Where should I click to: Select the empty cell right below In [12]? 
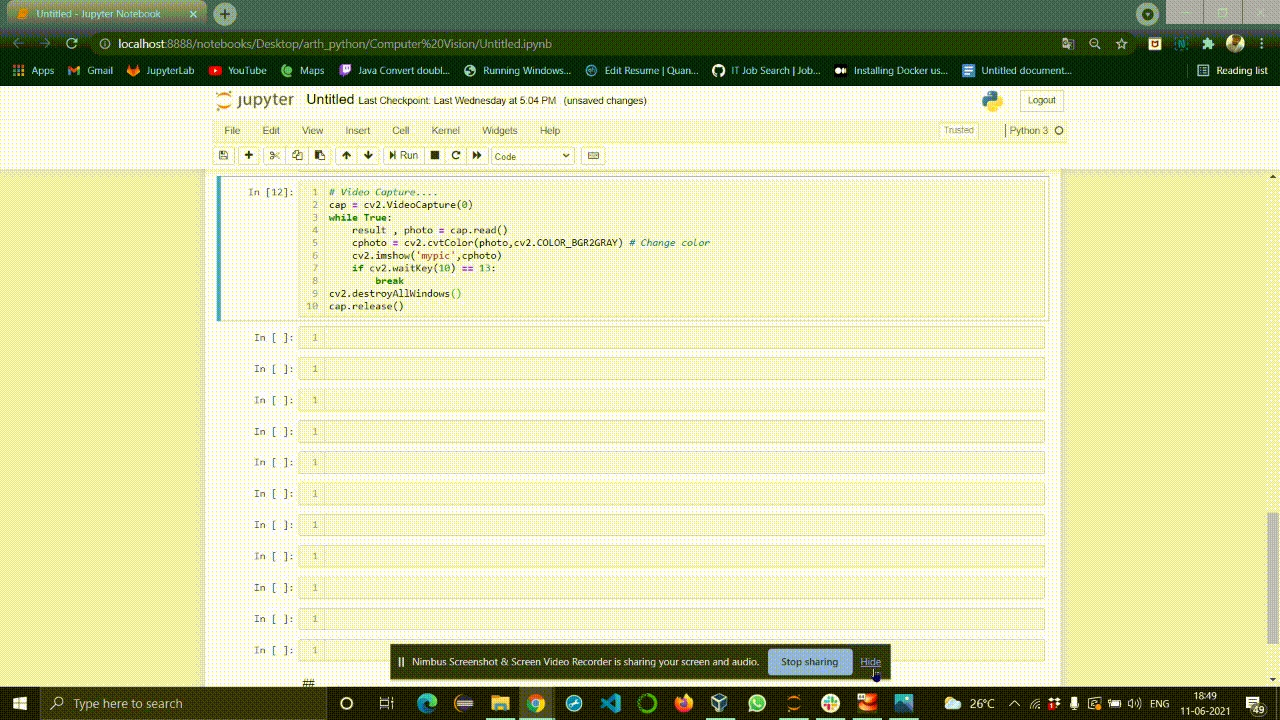pos(671,338)
